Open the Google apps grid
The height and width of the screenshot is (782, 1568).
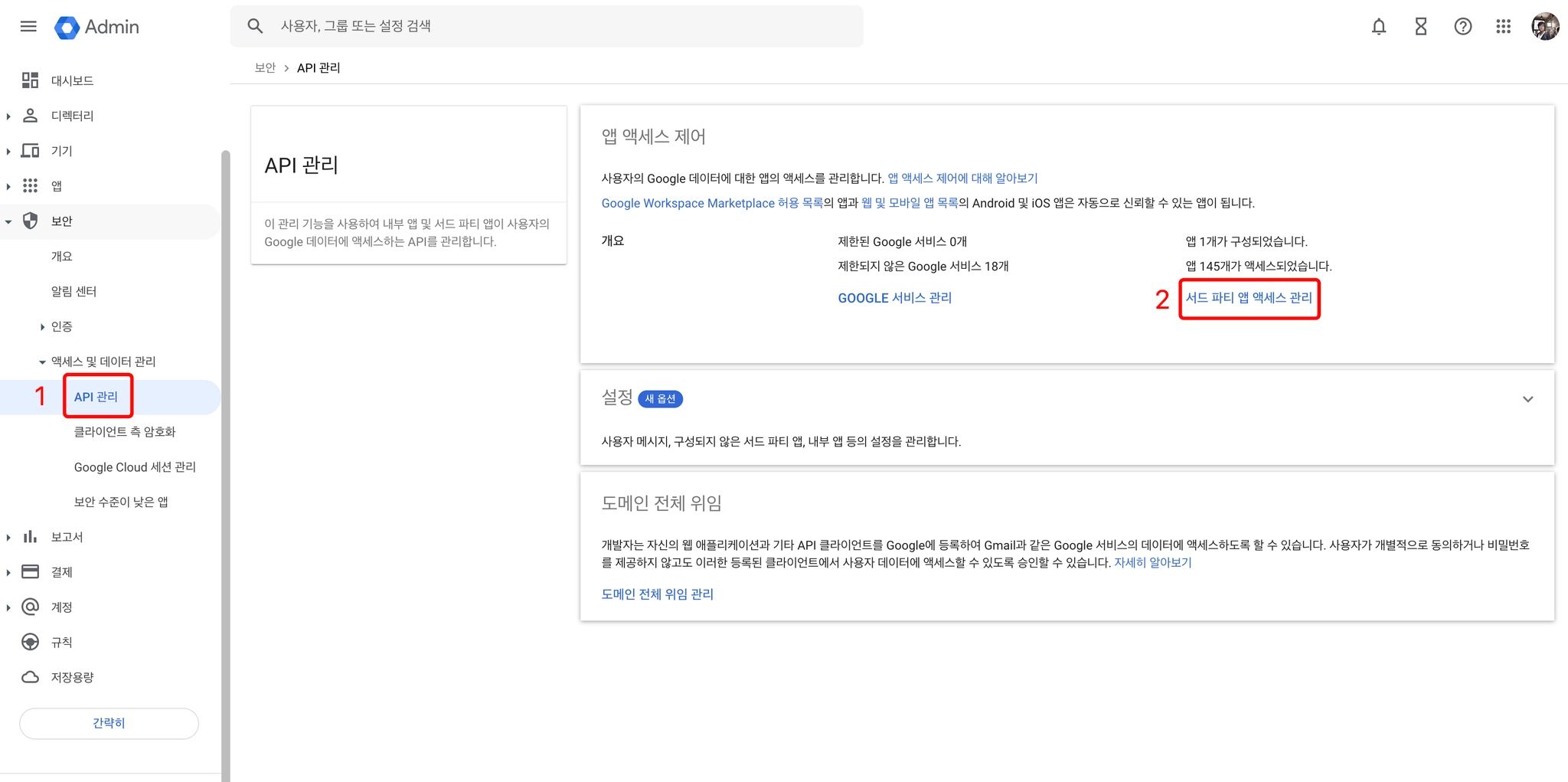(x=1503, y=27)
